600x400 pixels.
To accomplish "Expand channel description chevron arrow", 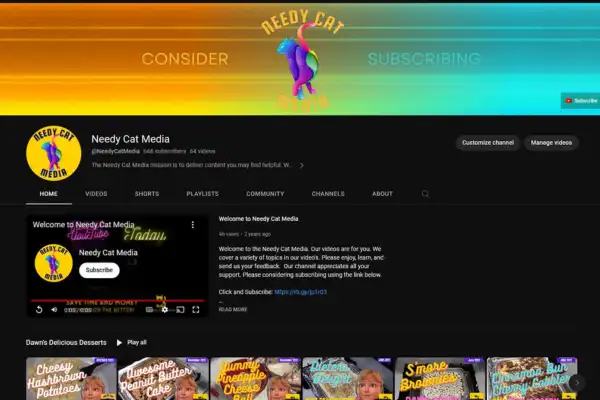I will point(302,165).
